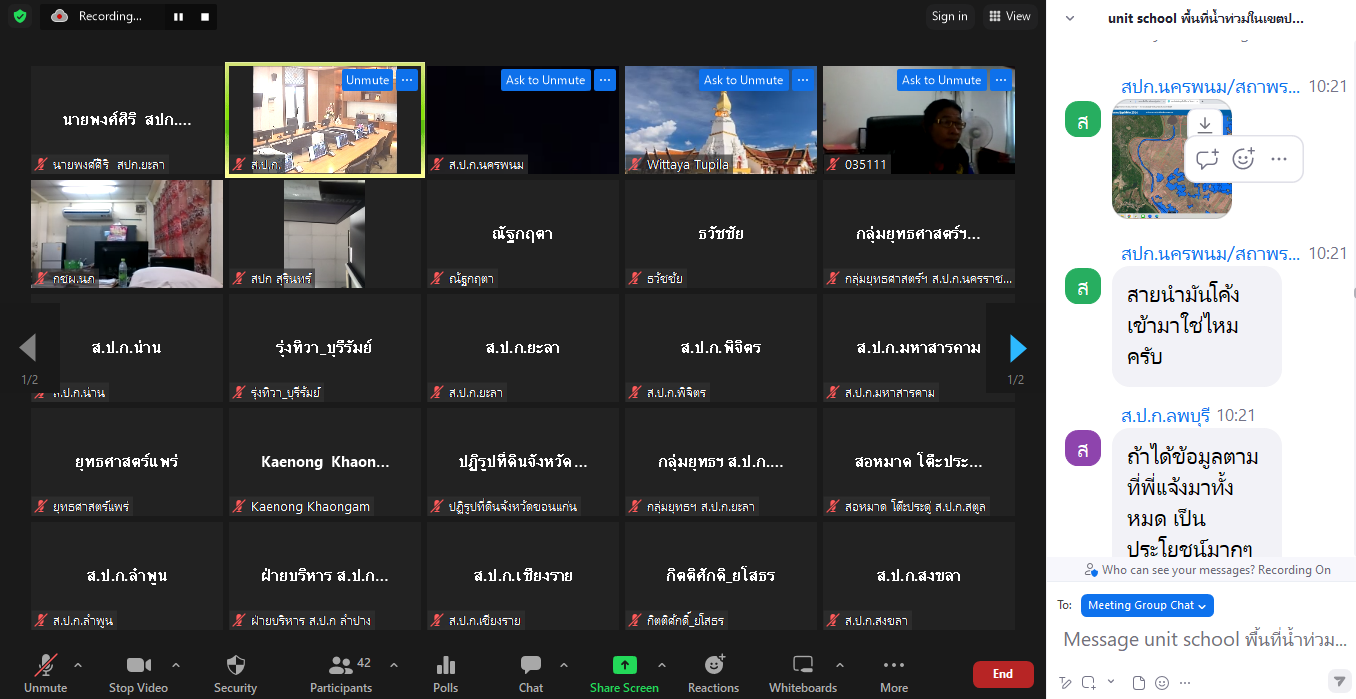Expand video options caret beside Stop Video
Screen dimensions: 1356x699
point(176,665)
